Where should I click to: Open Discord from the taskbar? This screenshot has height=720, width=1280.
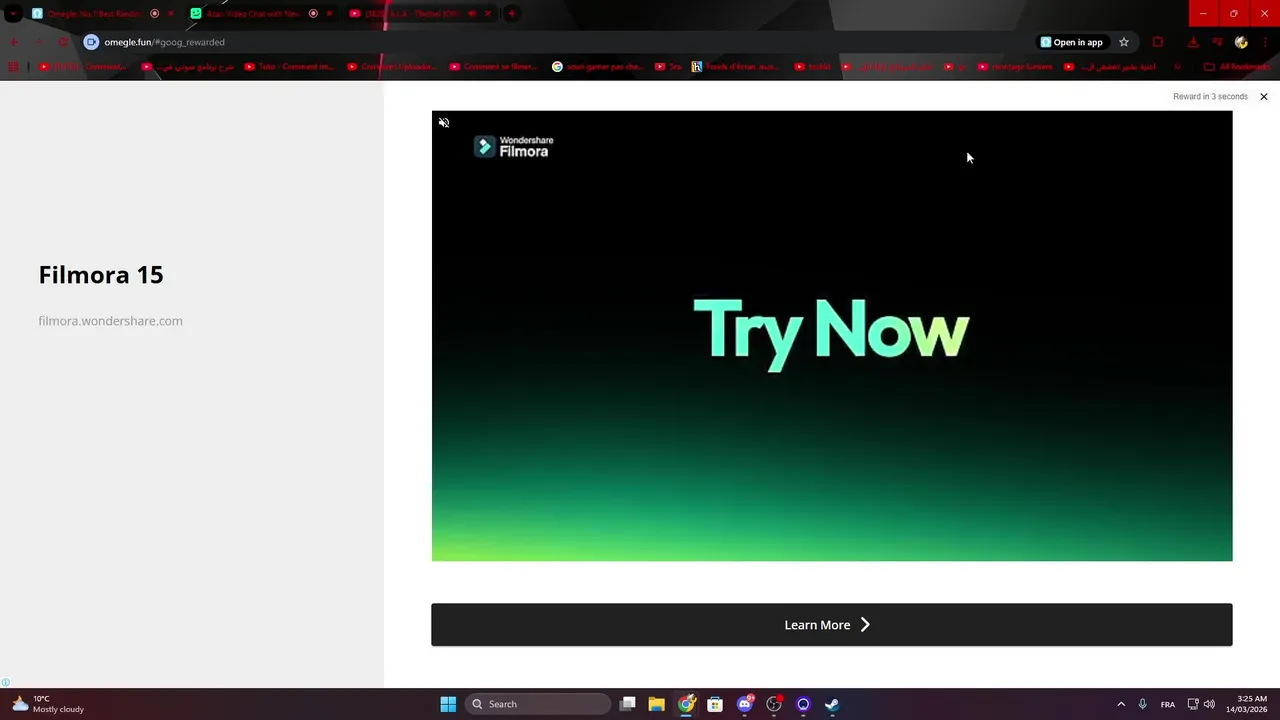tap(745, 704)
